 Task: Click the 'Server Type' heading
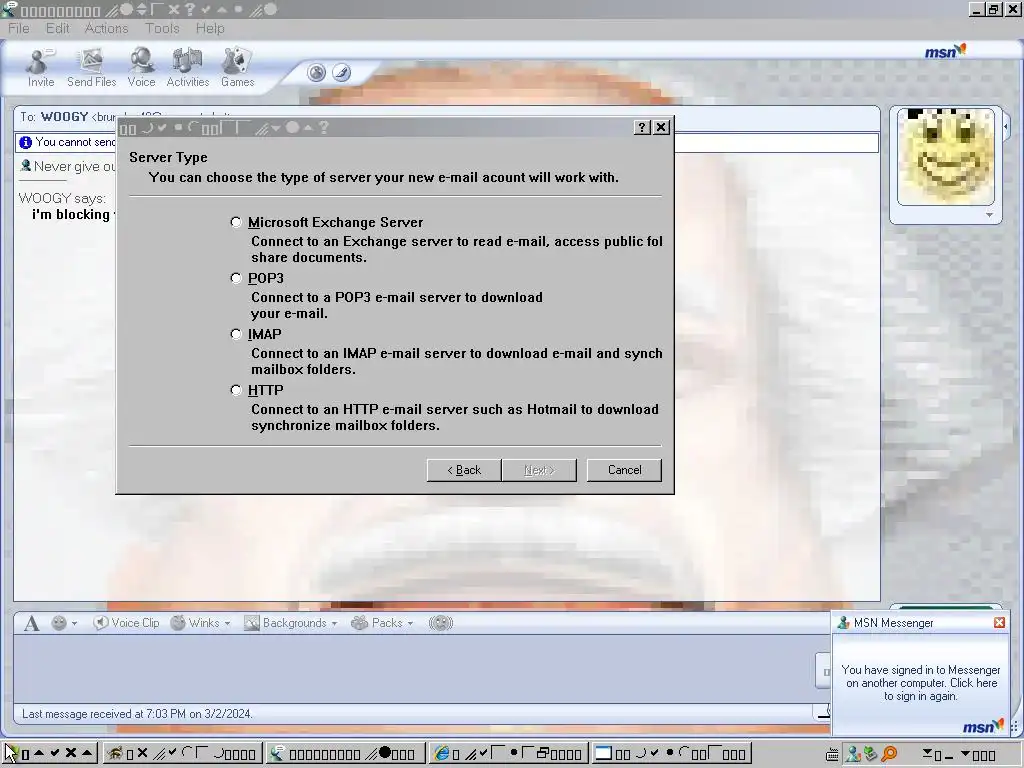coord(168,157)
